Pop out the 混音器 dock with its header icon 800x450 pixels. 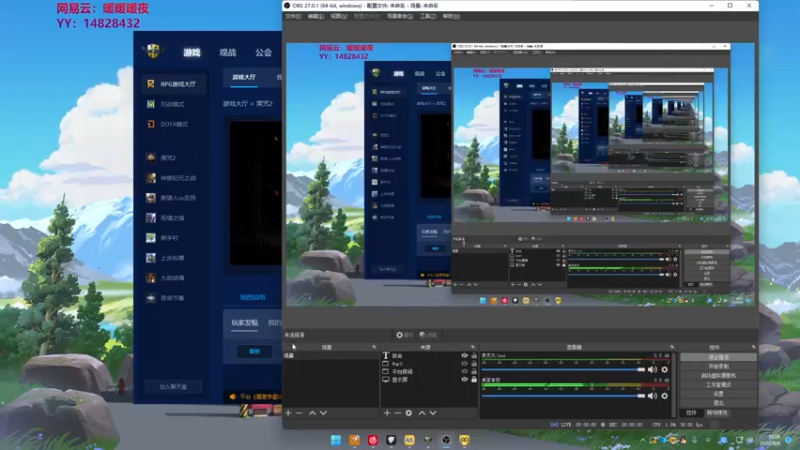pos(672,347)
